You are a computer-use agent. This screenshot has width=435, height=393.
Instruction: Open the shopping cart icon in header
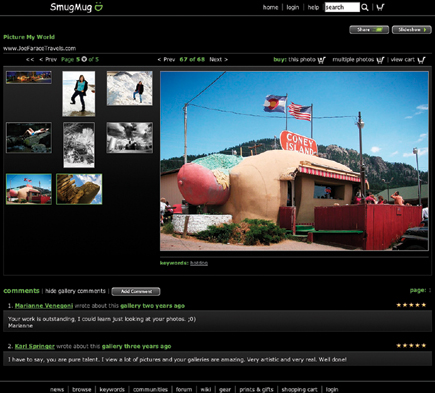click(x=380, y=7)
